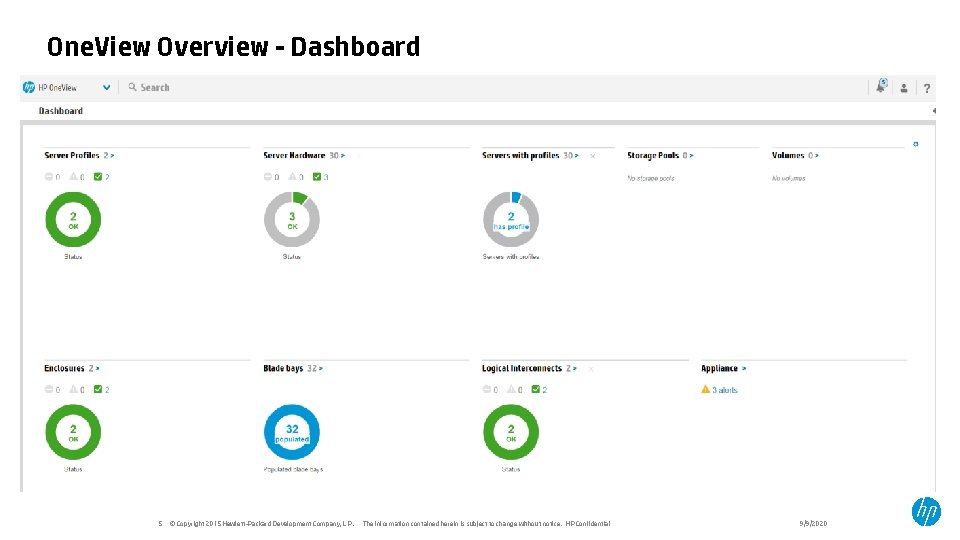
Task: Open the help question mark icon
Action: pyautogui.click(x=927, y=88)
